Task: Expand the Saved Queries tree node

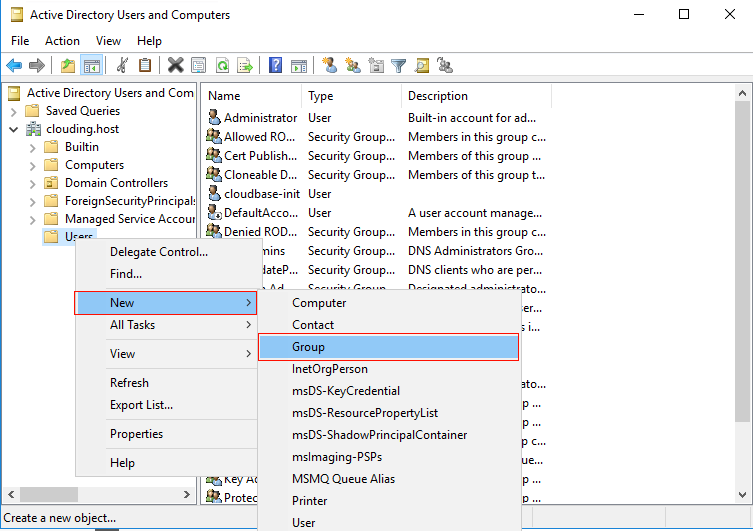Action: click(13, 112)
